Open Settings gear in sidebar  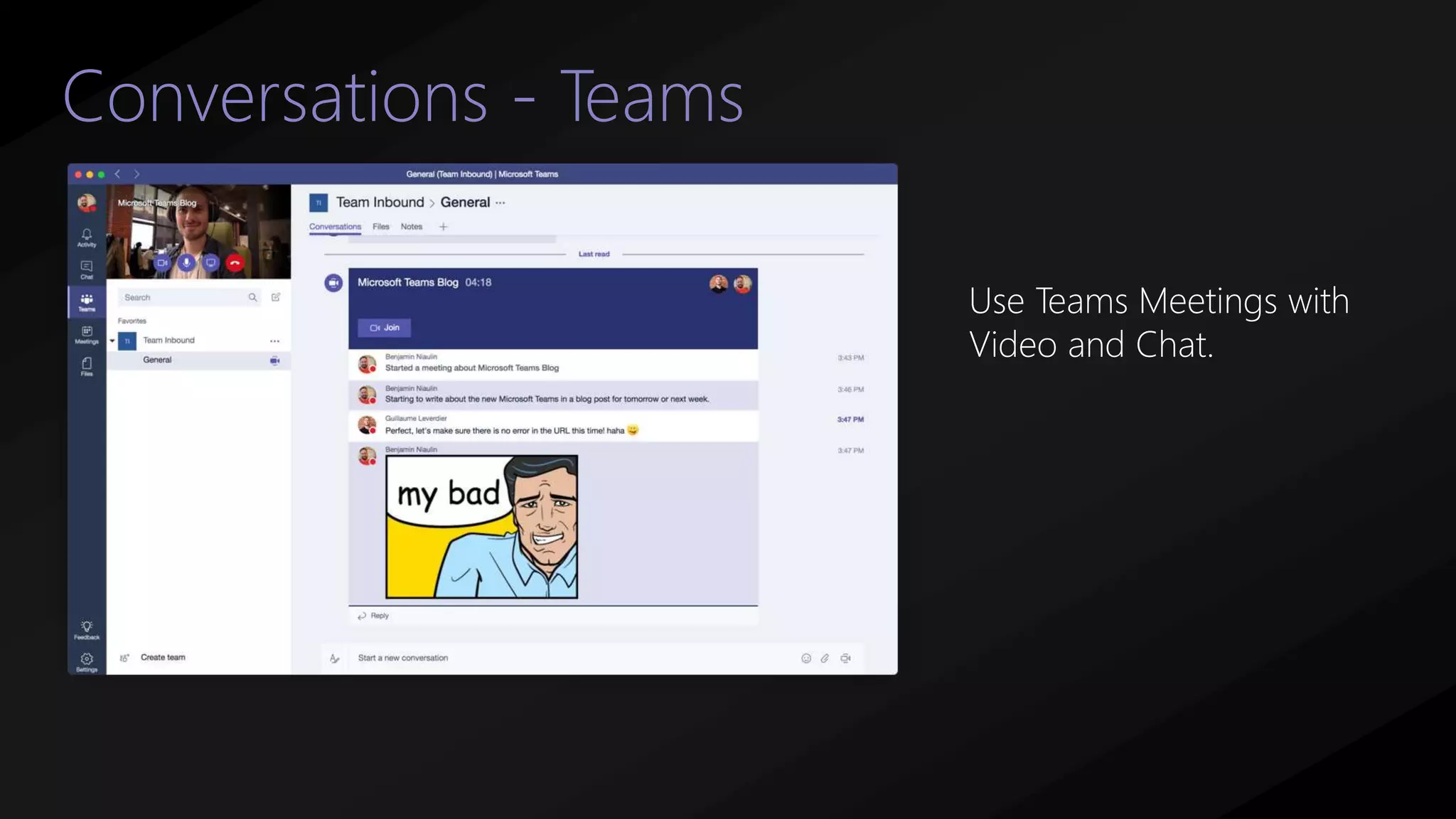coord(87,662)
